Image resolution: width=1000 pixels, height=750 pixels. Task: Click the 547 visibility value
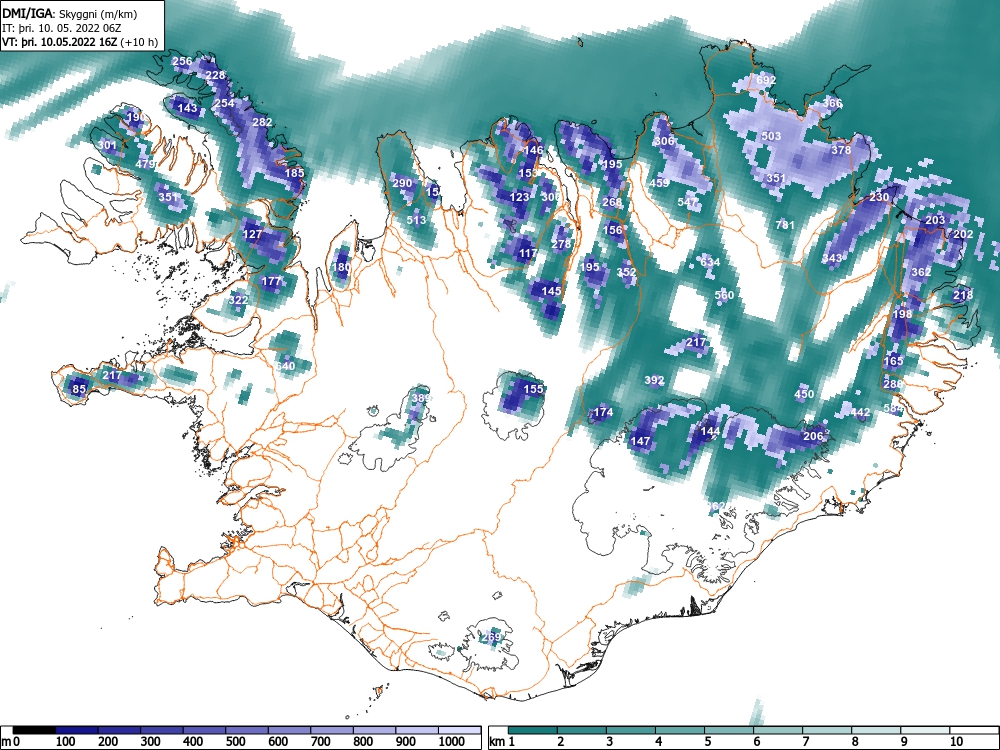688,202
